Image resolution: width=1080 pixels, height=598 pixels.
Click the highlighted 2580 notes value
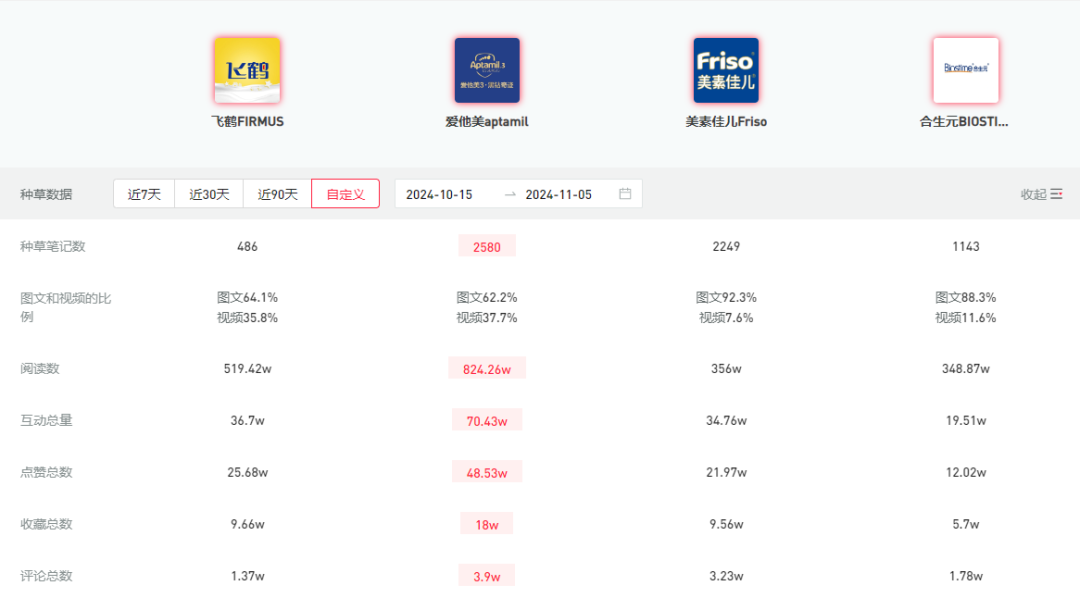(x=487, y=247)
